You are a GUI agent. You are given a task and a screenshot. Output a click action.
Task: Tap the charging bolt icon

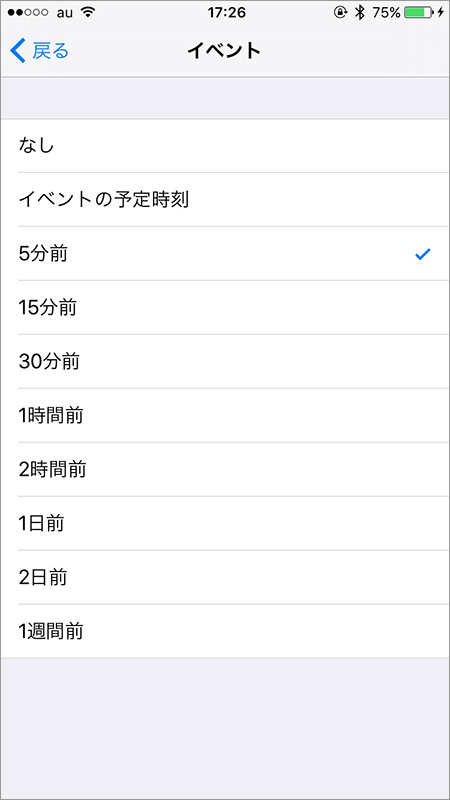pyautogui.click(x=441, y=13)
